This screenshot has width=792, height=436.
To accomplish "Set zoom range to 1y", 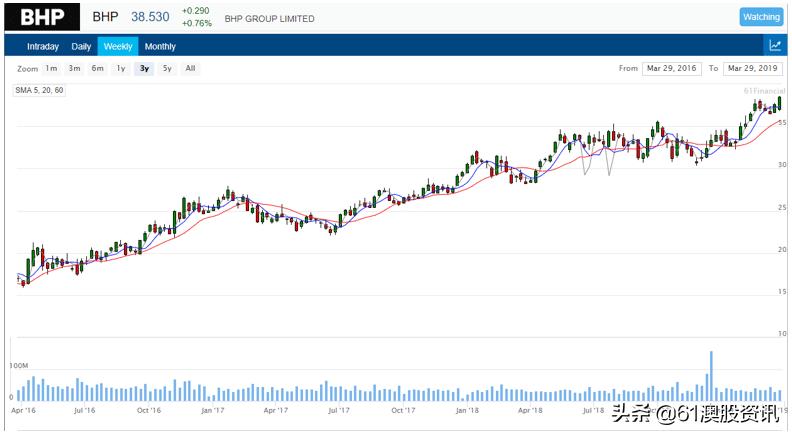I will [121, 68].
